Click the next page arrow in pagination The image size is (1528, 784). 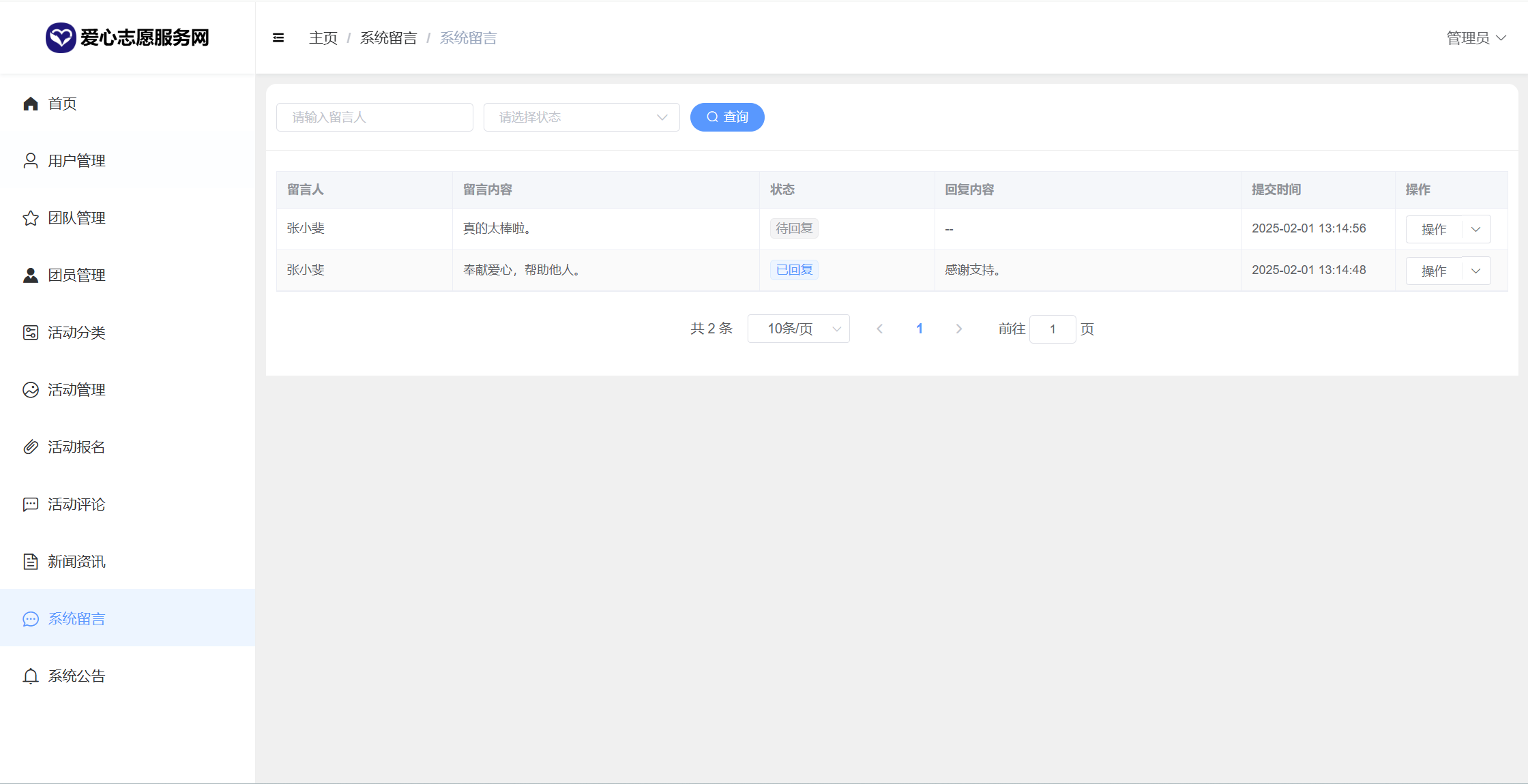point(958,329)
